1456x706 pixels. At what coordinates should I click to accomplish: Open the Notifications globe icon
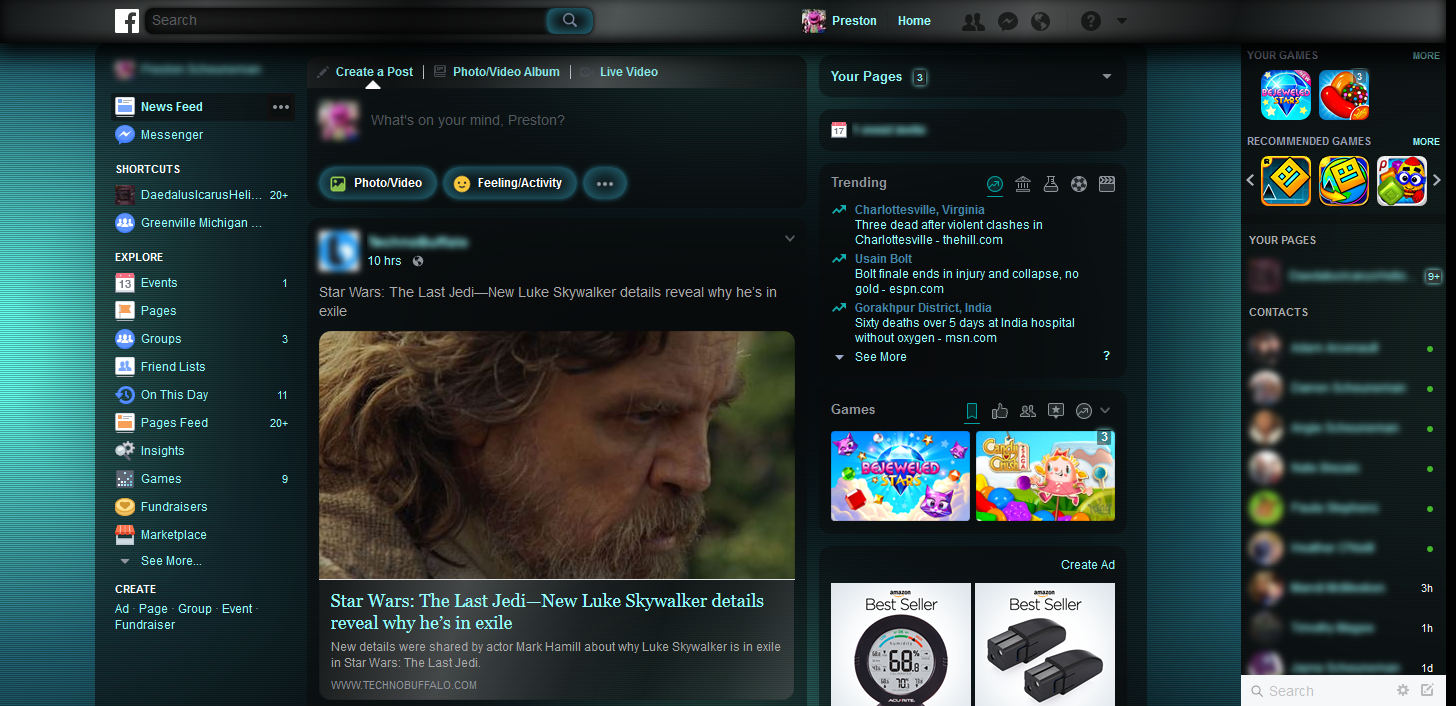tap(1040, 21)
